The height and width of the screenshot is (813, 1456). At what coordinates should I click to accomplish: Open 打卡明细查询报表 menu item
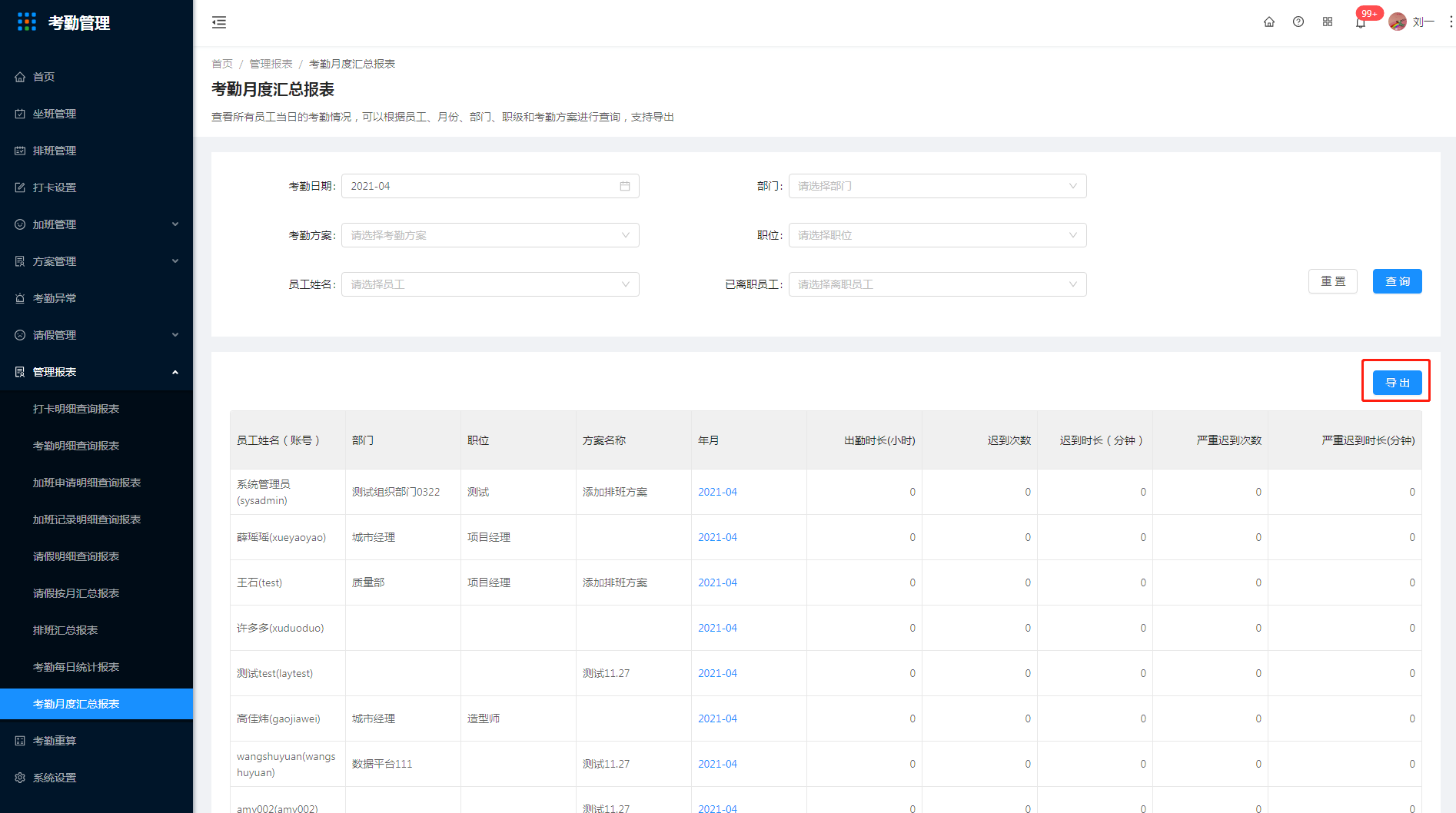96,409
